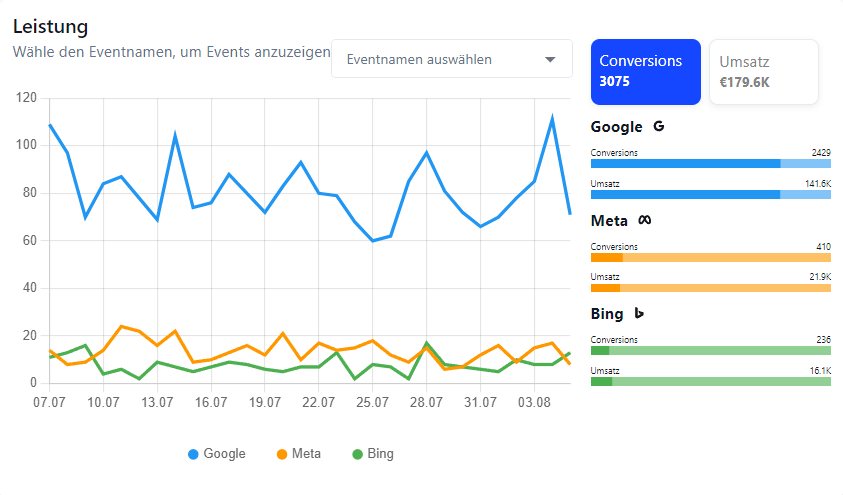Click the Google Umsatz progress bar
Screen dimensions: 843x495
[x=710, y=194]
